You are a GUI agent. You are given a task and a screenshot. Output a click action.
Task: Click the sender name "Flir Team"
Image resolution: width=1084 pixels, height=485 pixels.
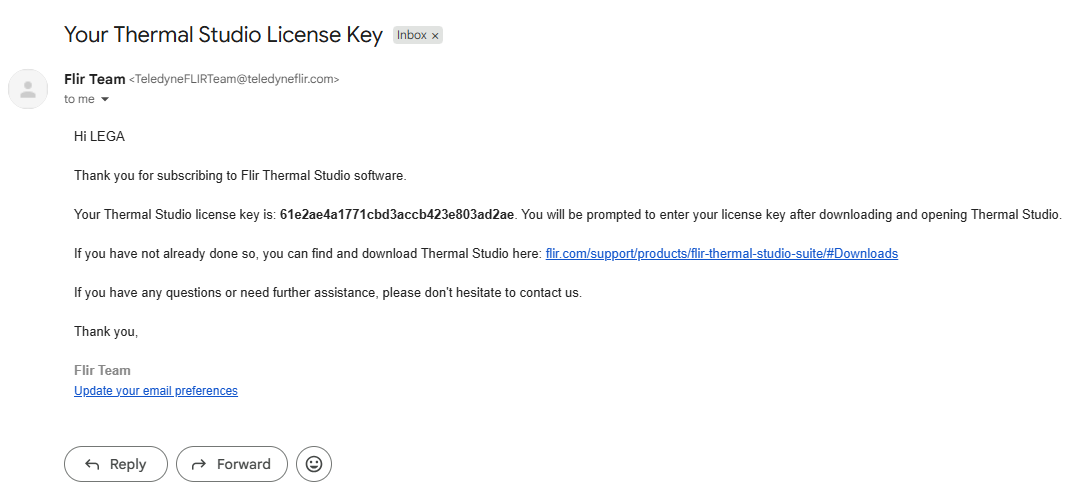[94, 79]
